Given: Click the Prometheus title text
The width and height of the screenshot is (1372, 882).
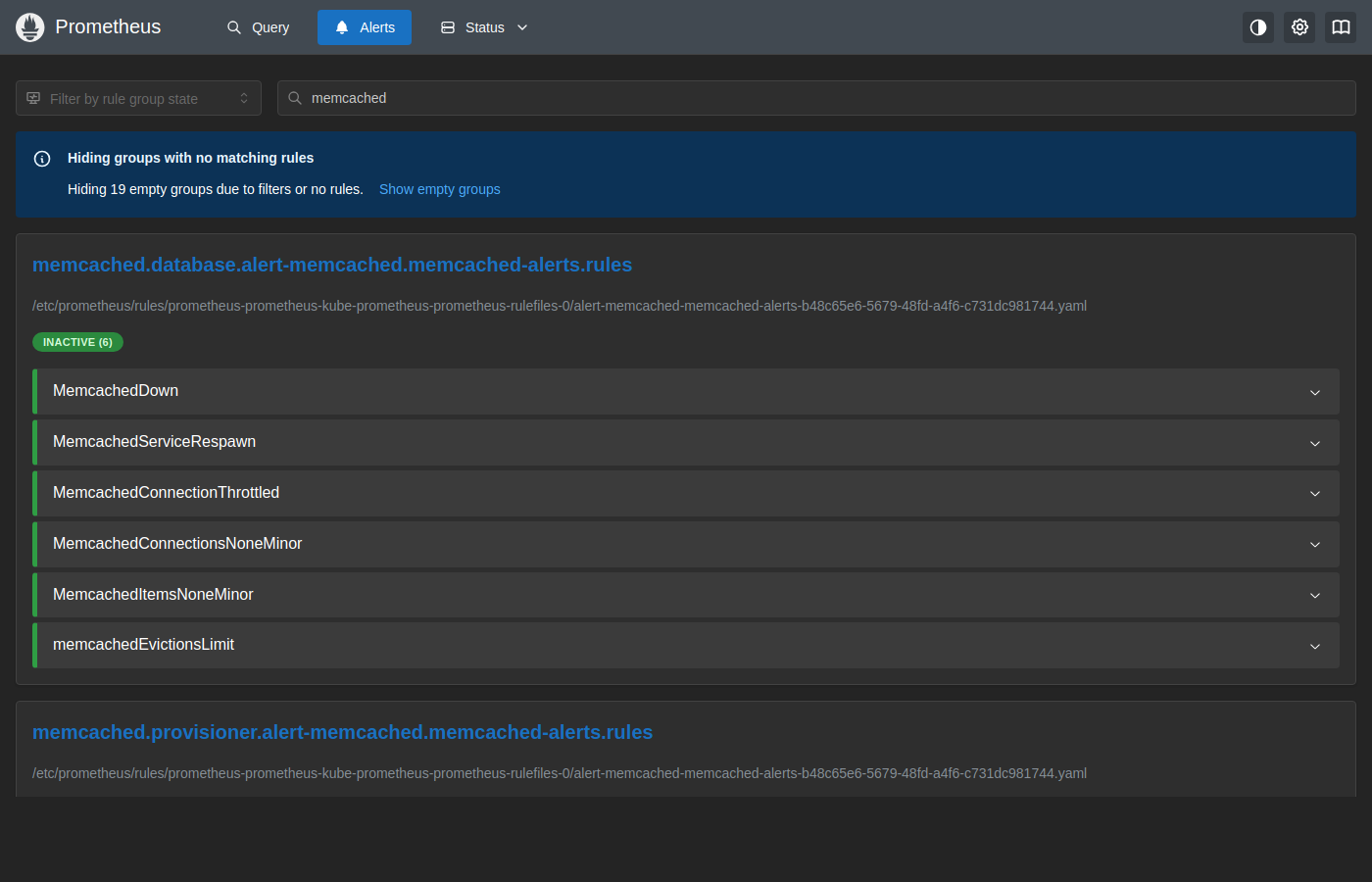Looking at the screenshot, I should point(108,27).
